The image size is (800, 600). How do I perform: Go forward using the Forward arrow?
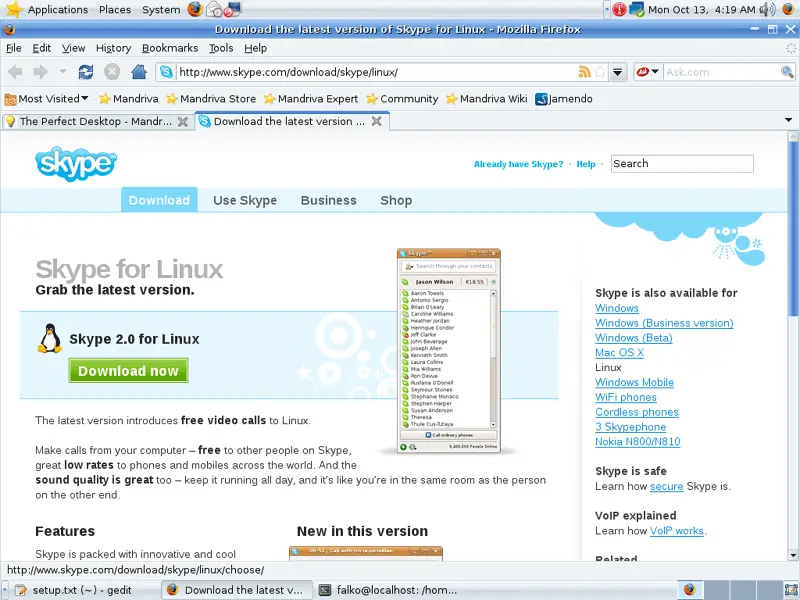[40, 72]
